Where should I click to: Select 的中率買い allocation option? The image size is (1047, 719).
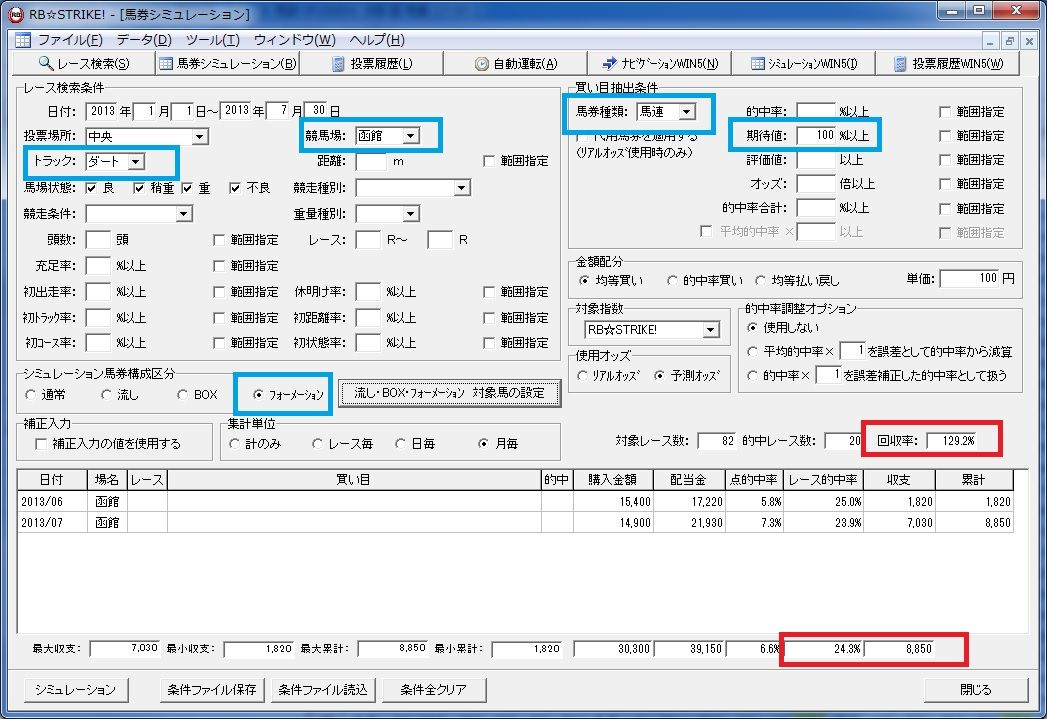click(x=672, y=281)
